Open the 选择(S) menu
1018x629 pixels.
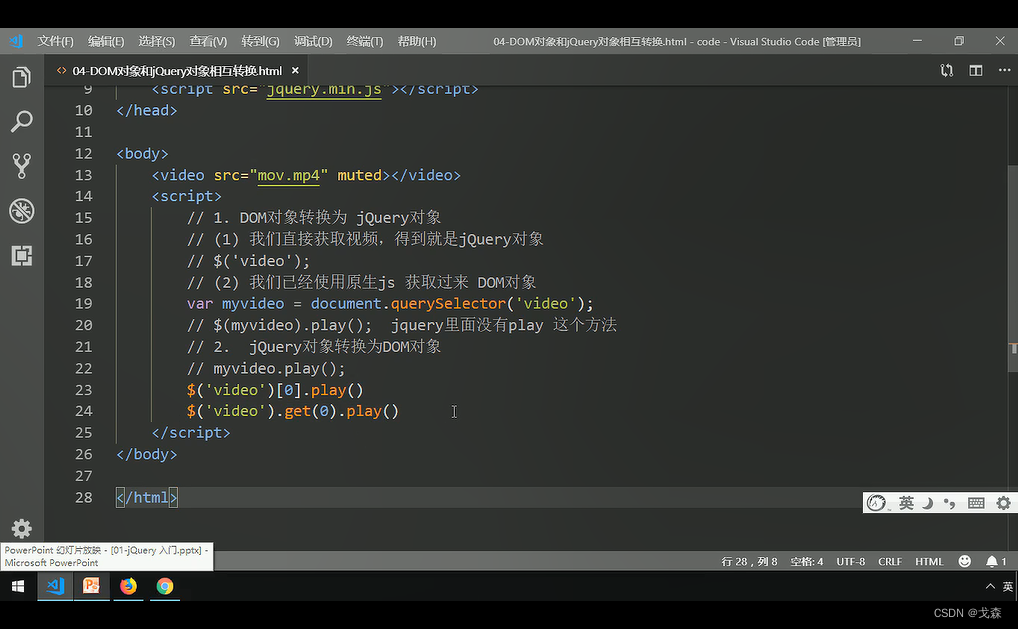pos(156,42)
